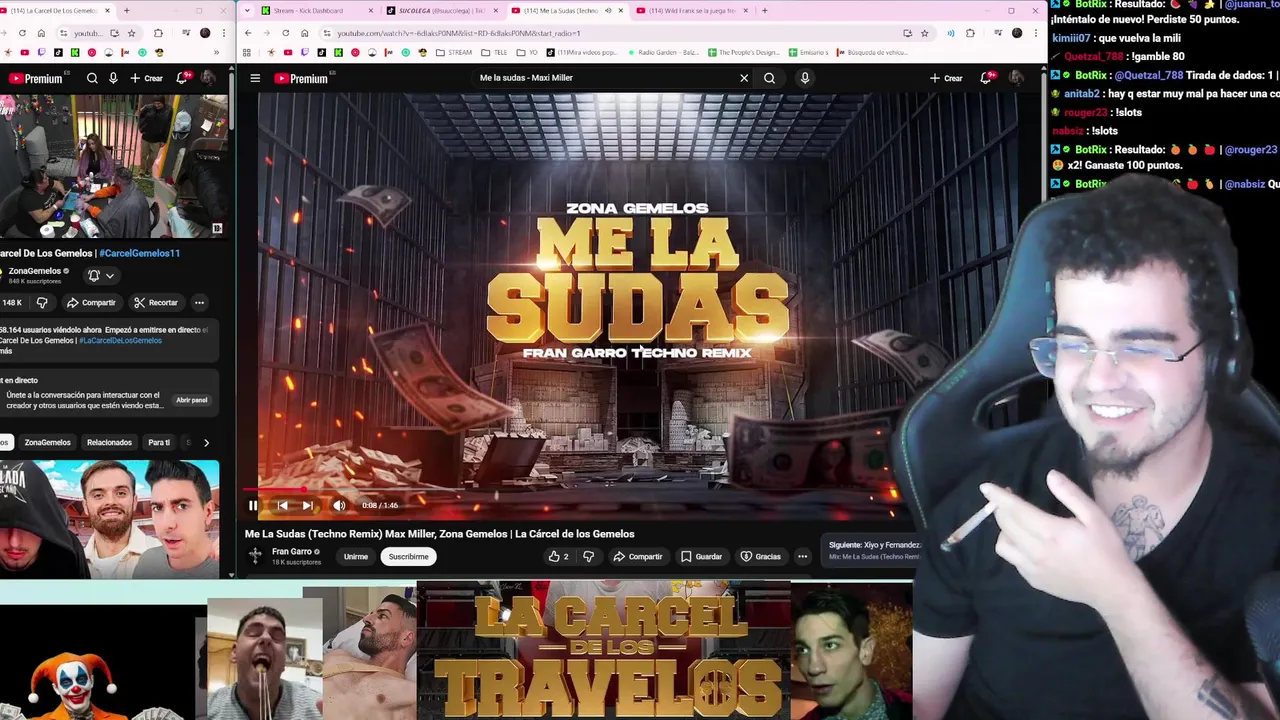Toggle ZonaGemelos notification bell dropdown
1280x720 pixels.
101,275
